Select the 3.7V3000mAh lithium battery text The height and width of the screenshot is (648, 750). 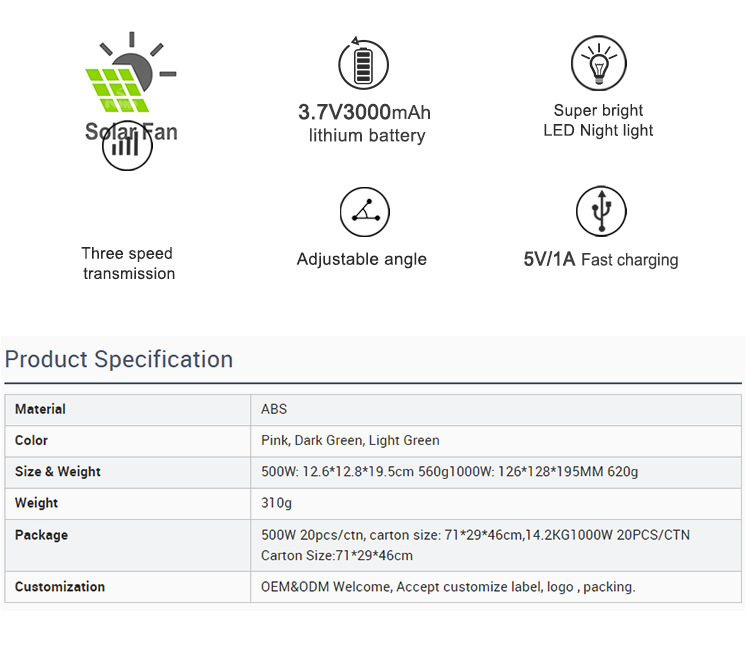point(365,124)
